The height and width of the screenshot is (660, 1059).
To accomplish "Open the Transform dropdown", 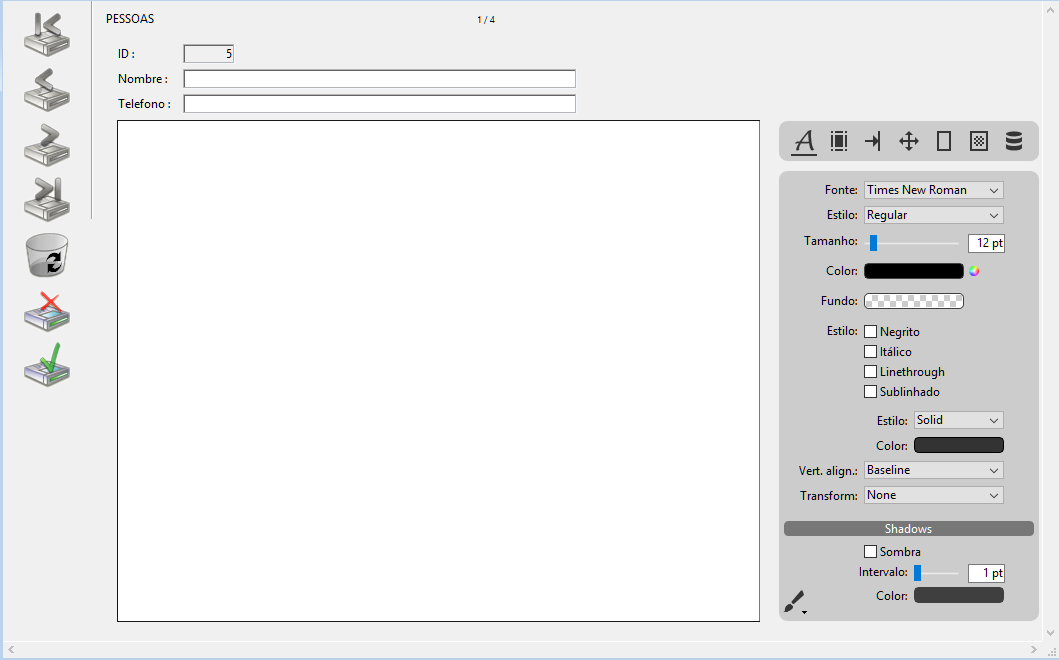I will pyautogui.click(x=933, y=495).
